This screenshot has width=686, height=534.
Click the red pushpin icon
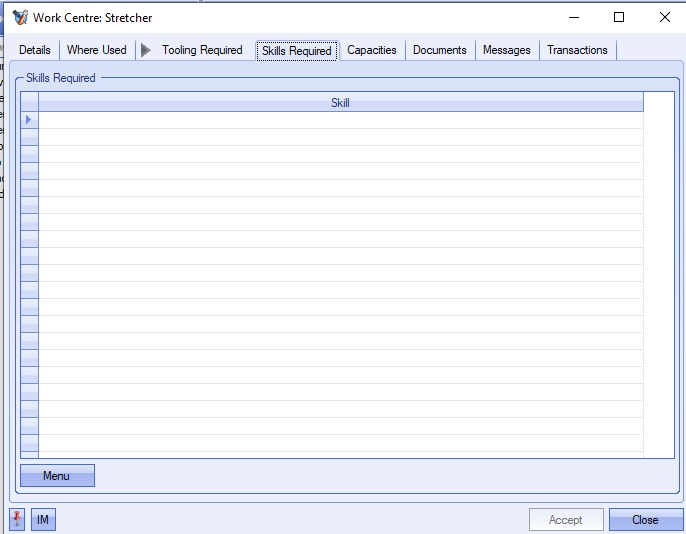(17, 519)
